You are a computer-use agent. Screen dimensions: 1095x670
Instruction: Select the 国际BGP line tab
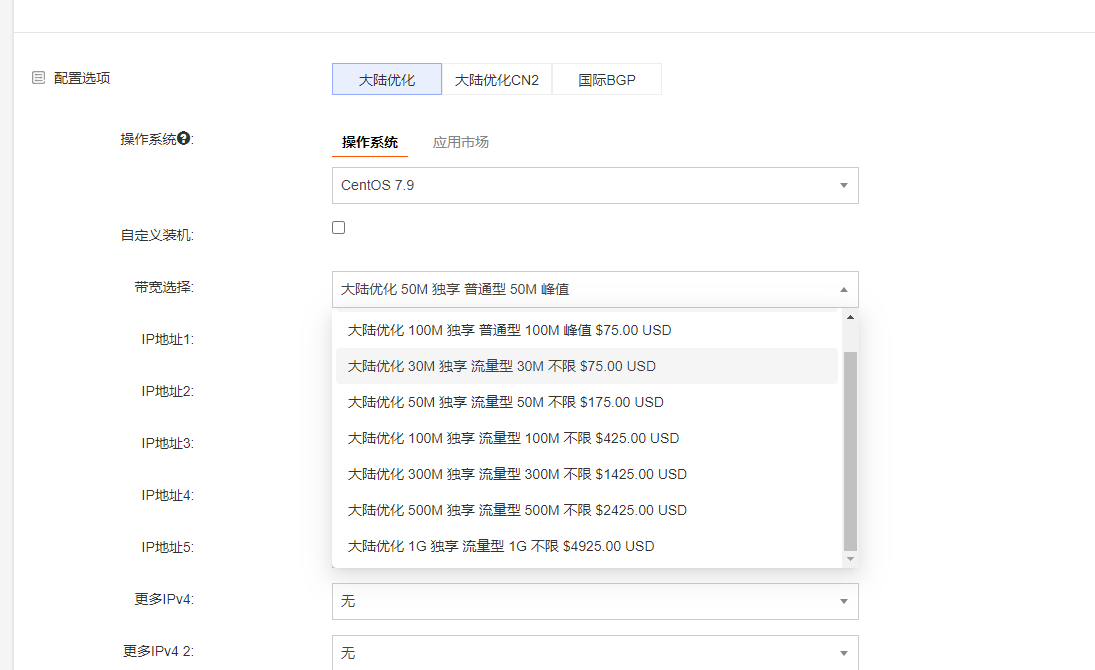pos(606,80)
